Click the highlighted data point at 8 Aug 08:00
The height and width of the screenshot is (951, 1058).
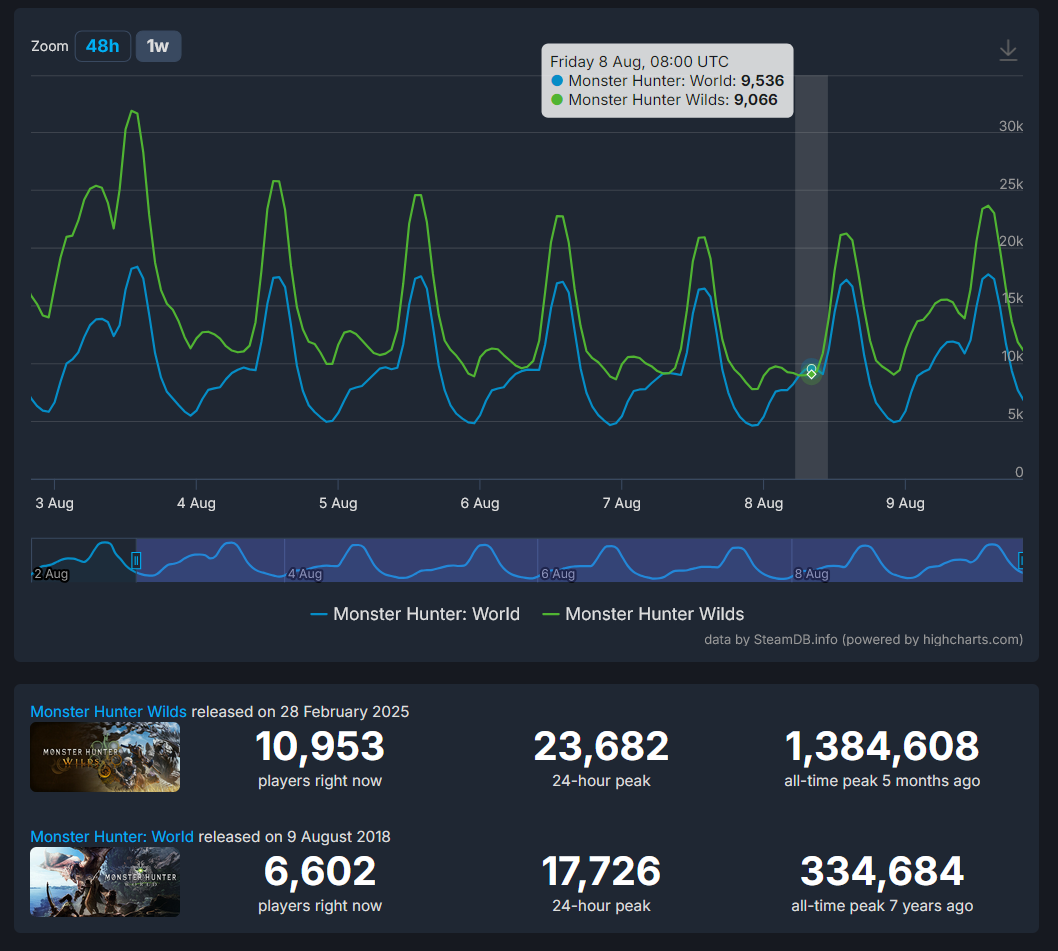click(812, 371)
